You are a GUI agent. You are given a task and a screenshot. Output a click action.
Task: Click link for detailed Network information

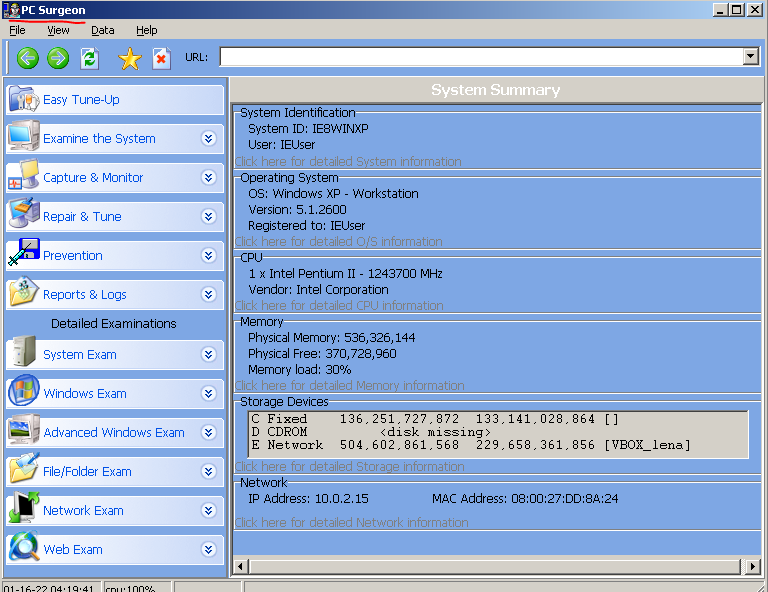[352, 522]
